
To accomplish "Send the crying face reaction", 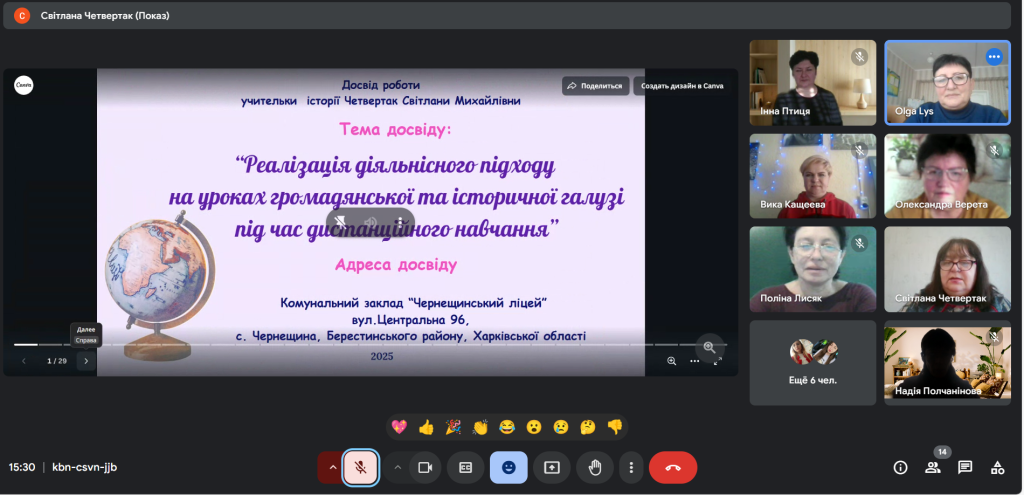I will 561,427.
